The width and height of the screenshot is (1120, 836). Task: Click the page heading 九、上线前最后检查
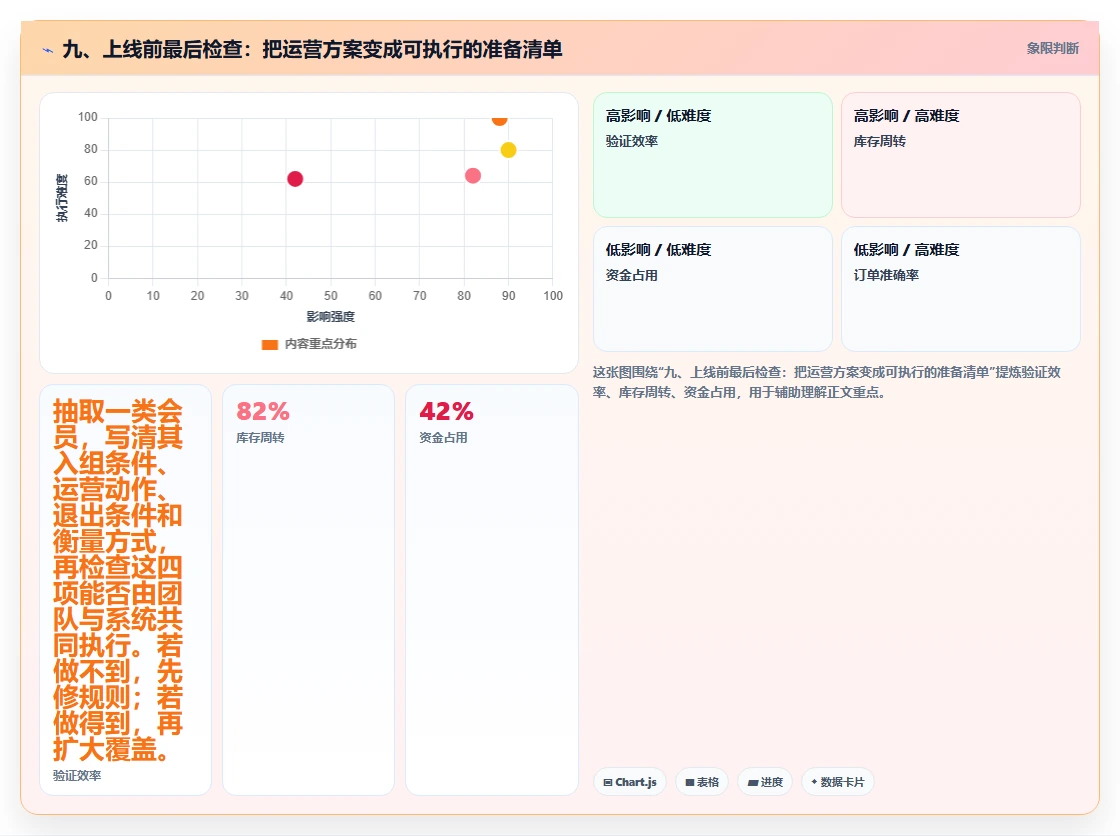(312, 49)
